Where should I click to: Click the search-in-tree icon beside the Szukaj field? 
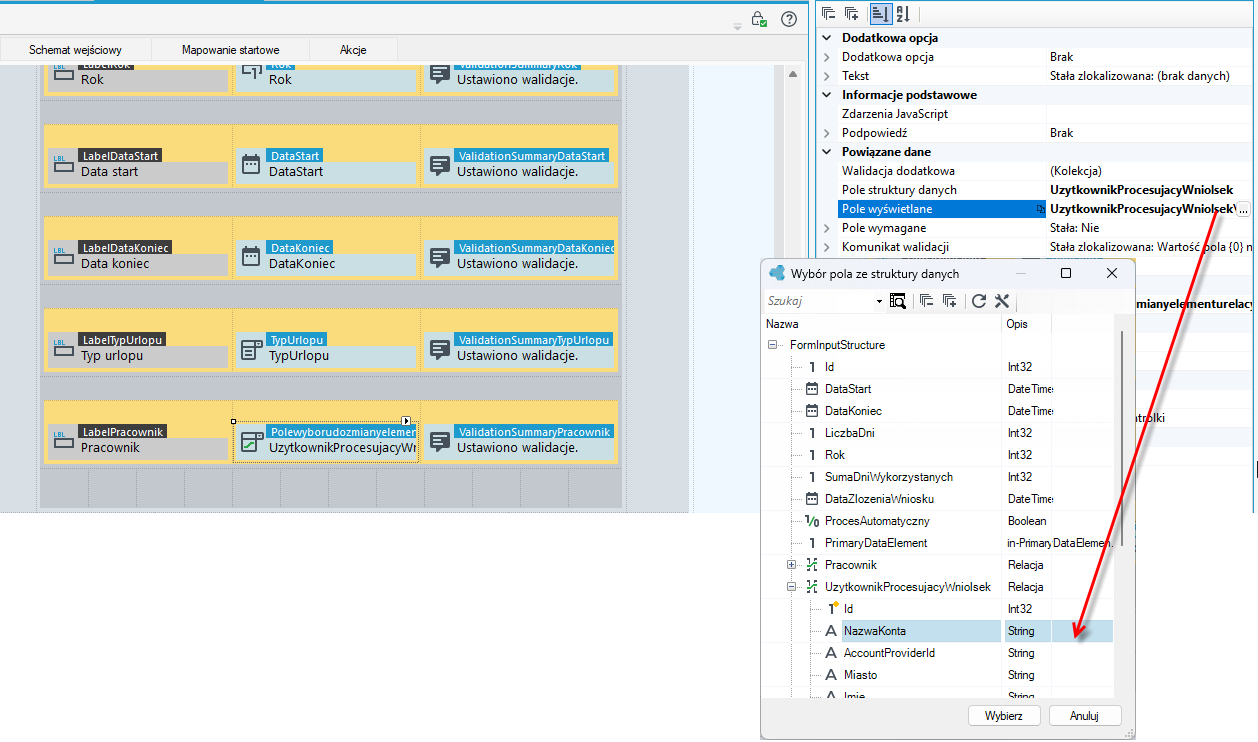pos(898,301)
